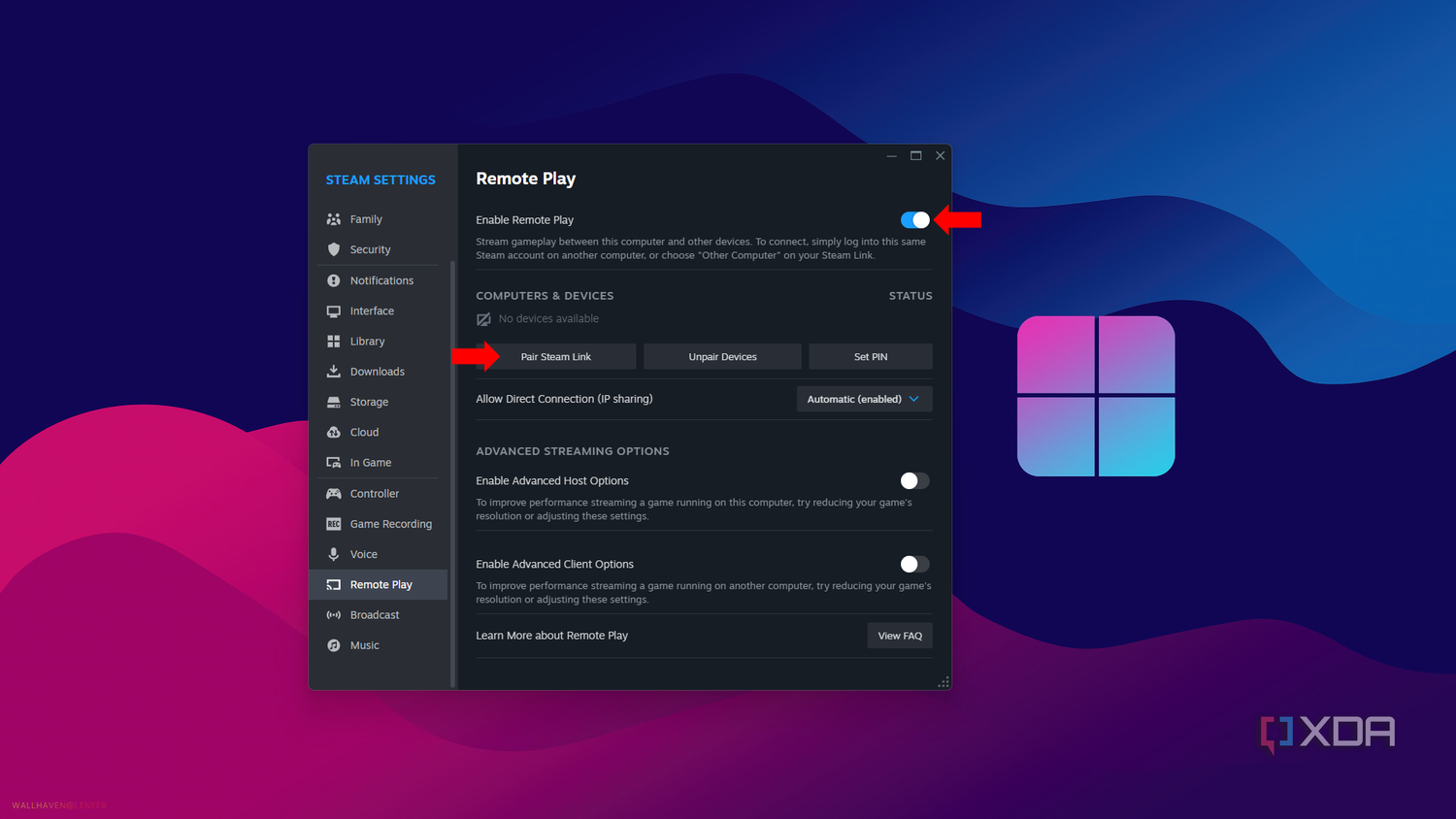1456x819 pixels.
Task: Close the Steam Settings window
Action: click(x=940, y=155)
